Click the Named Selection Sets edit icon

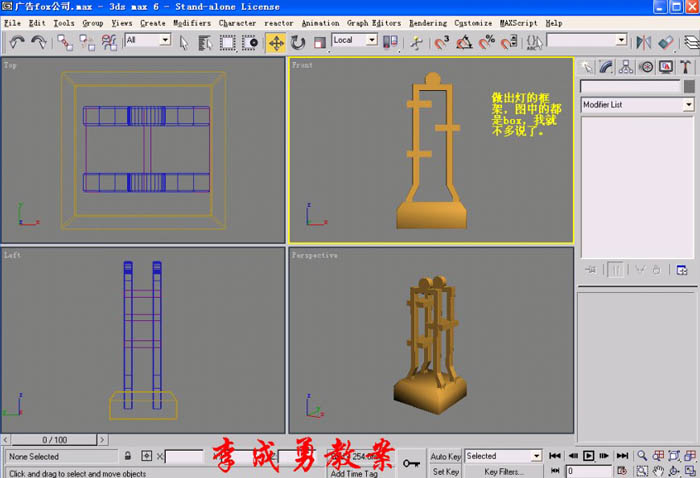point(534,43)
